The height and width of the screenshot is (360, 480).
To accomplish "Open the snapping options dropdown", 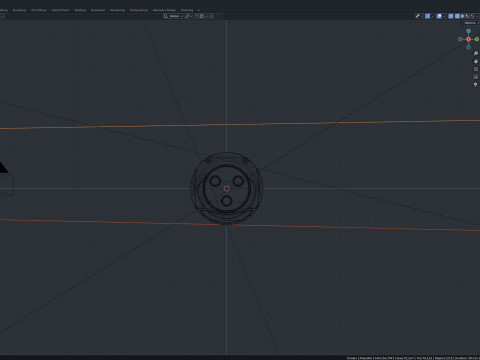I will [x=203, y=16].
